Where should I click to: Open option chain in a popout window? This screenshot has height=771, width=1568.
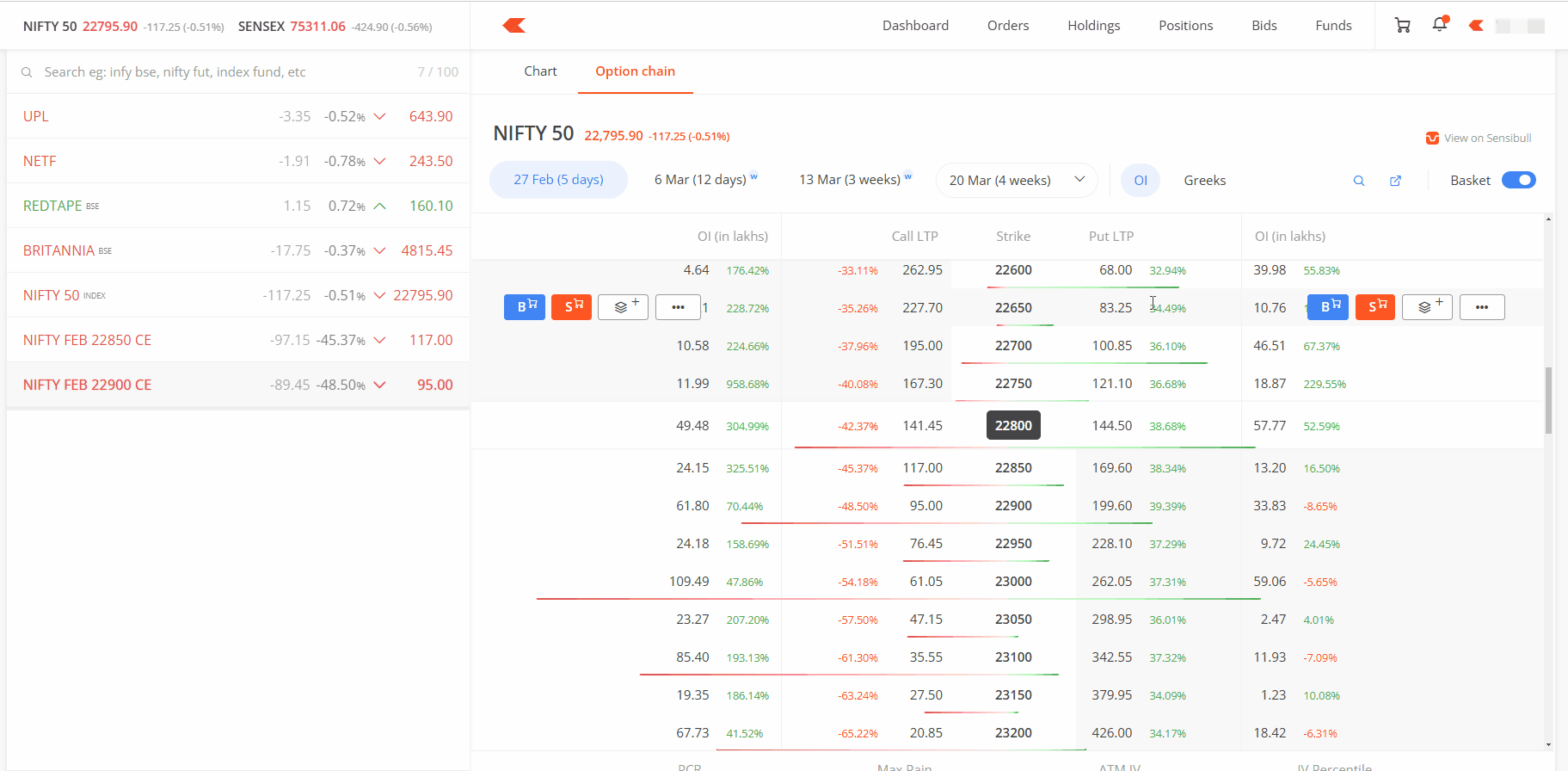[1396, 181]
